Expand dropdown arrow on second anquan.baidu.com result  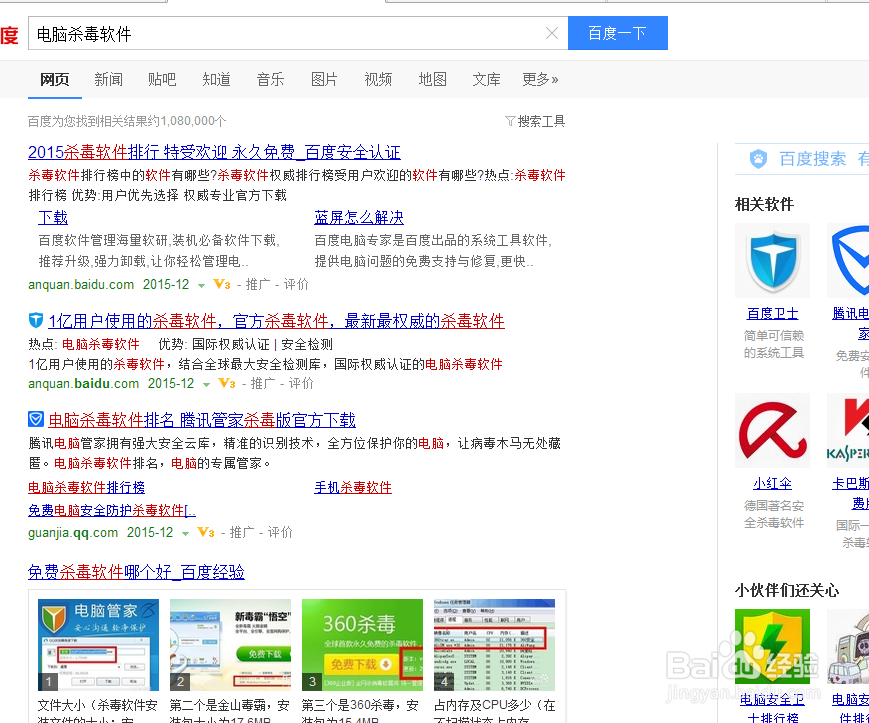[207, 384]
